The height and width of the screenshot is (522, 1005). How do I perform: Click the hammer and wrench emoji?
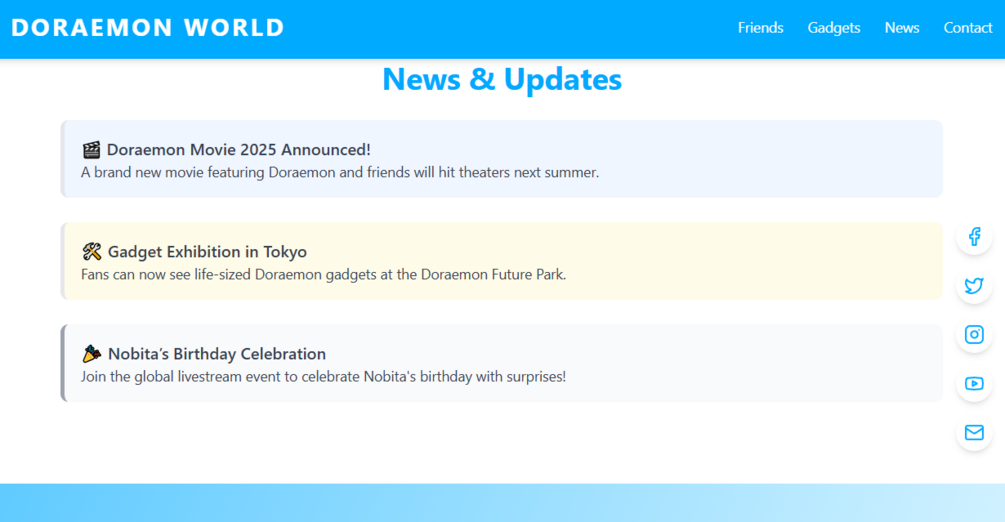[x=92, y=251]
